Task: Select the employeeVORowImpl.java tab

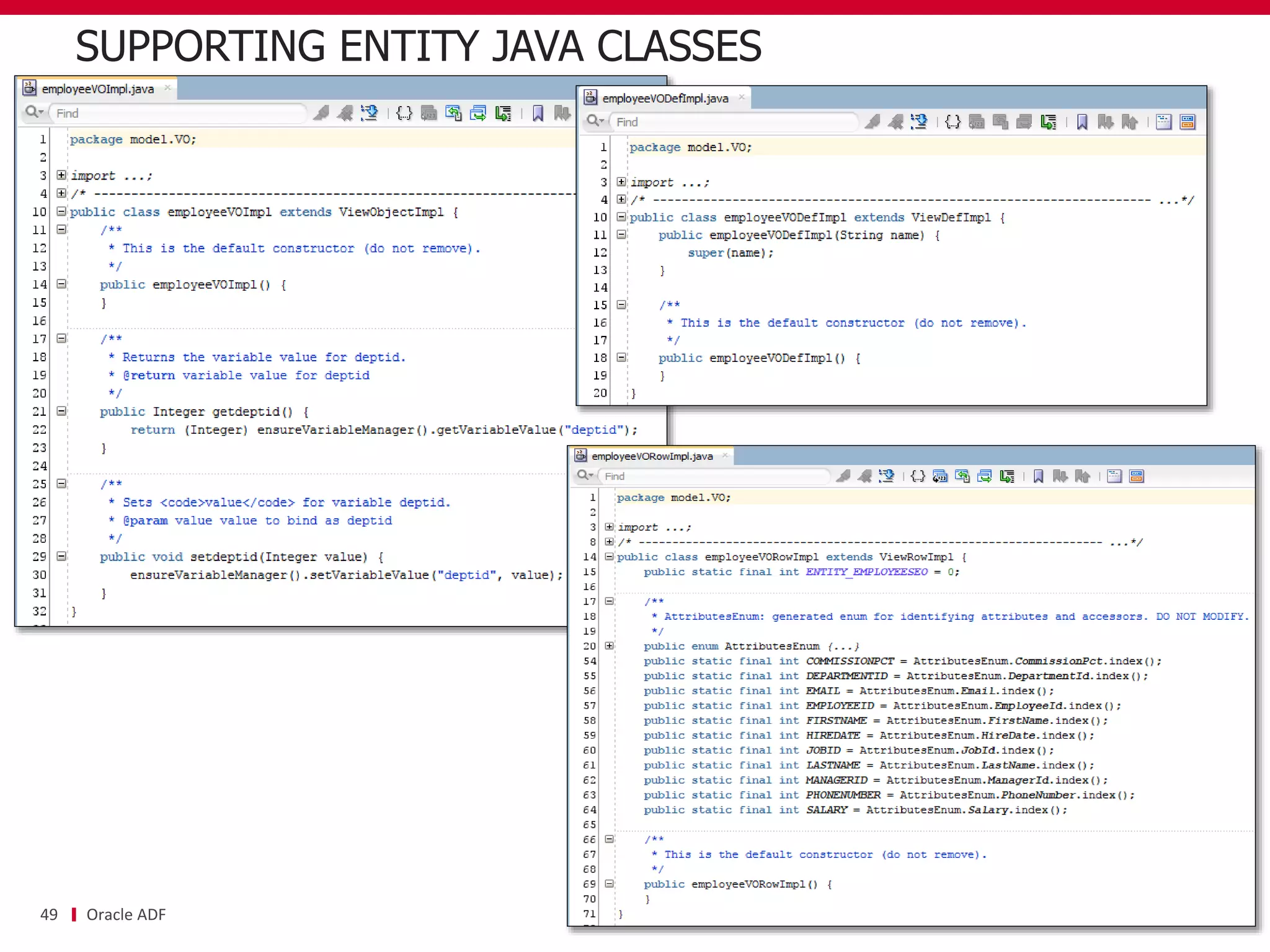Action: click(651, 456)
